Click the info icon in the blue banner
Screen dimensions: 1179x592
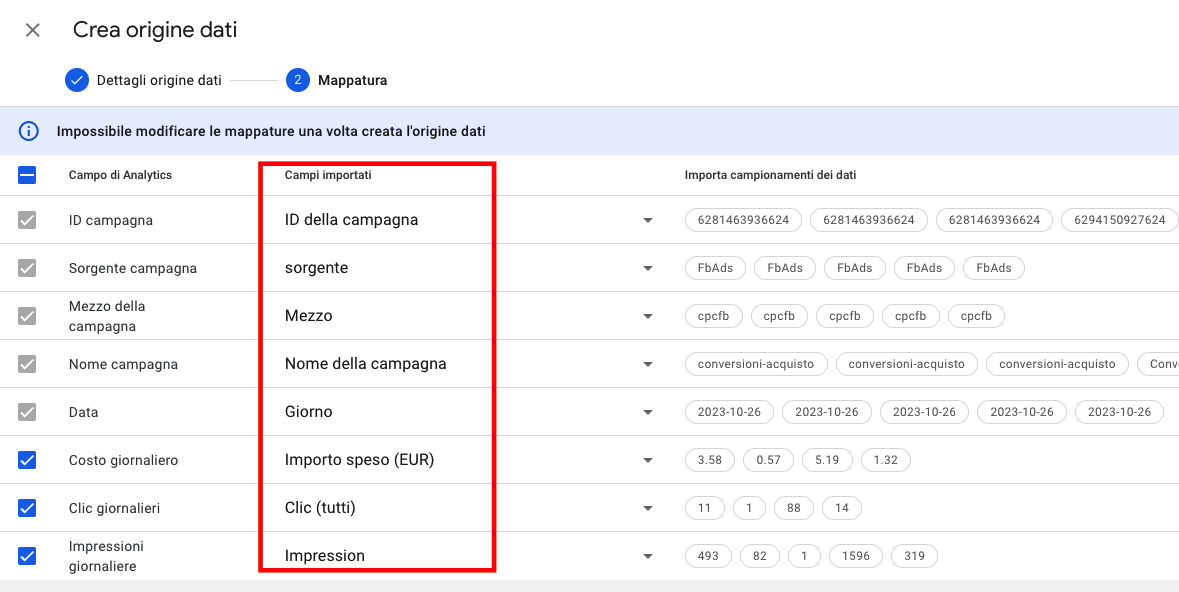click(x=29, y=132)
